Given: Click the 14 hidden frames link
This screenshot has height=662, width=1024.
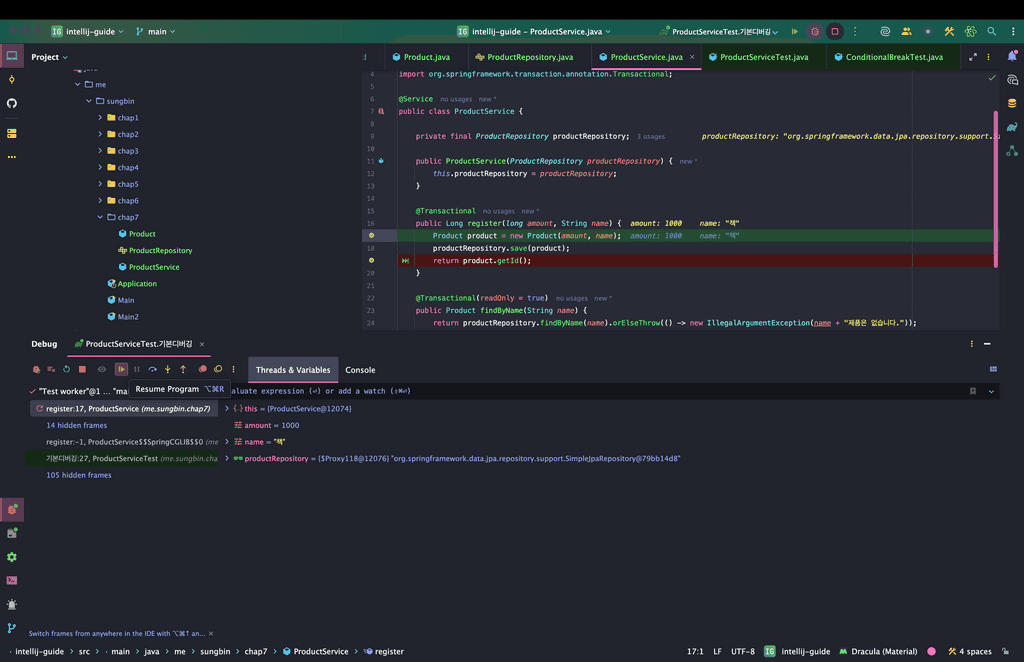Looking at the screenshot, I should [x=76, y=425].
